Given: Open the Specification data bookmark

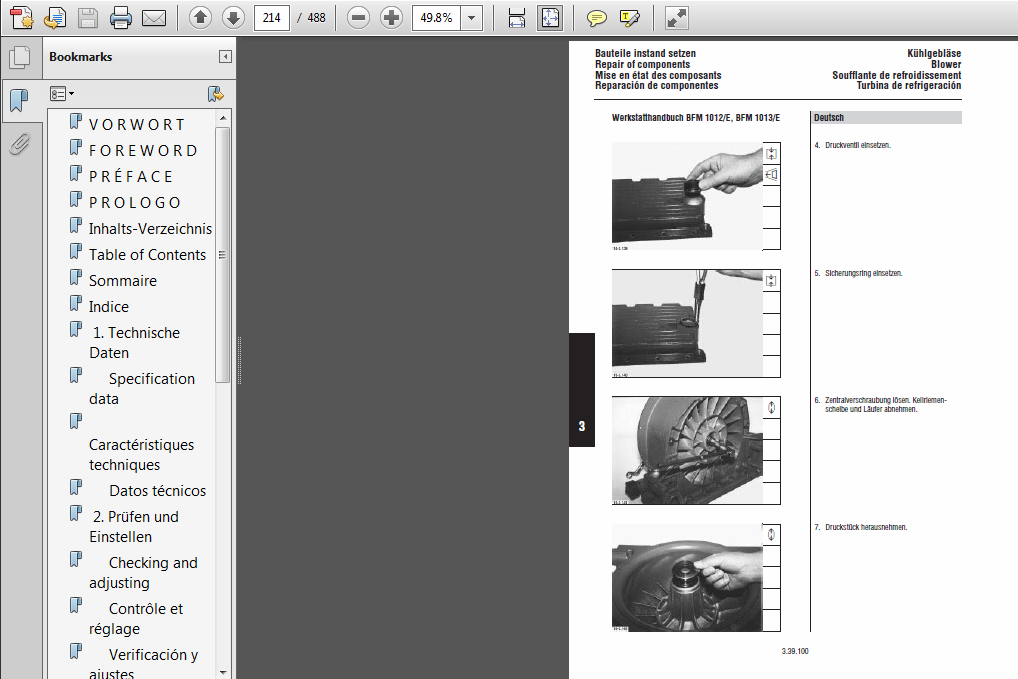Looking at the screenshot, I should tap(142, 388).
